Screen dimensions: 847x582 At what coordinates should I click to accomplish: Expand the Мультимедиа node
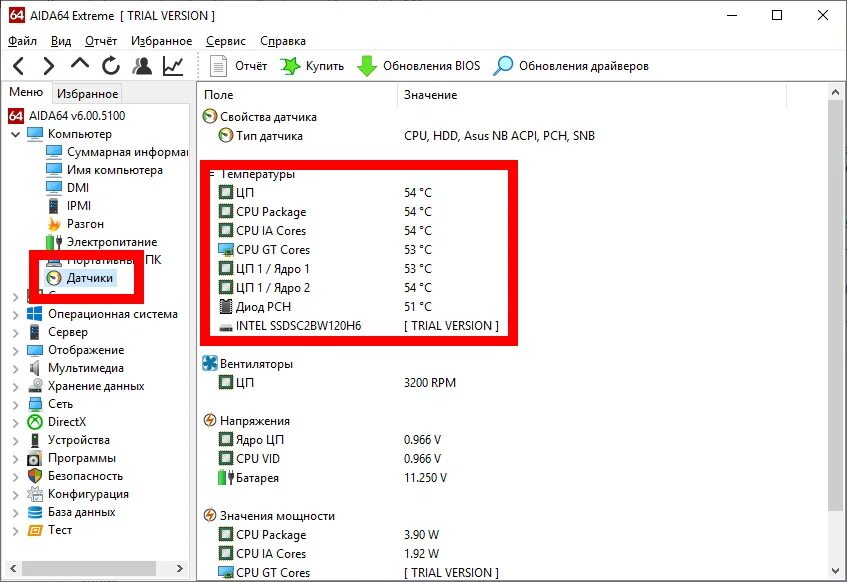pyautogui.click(x=15, y=369)
